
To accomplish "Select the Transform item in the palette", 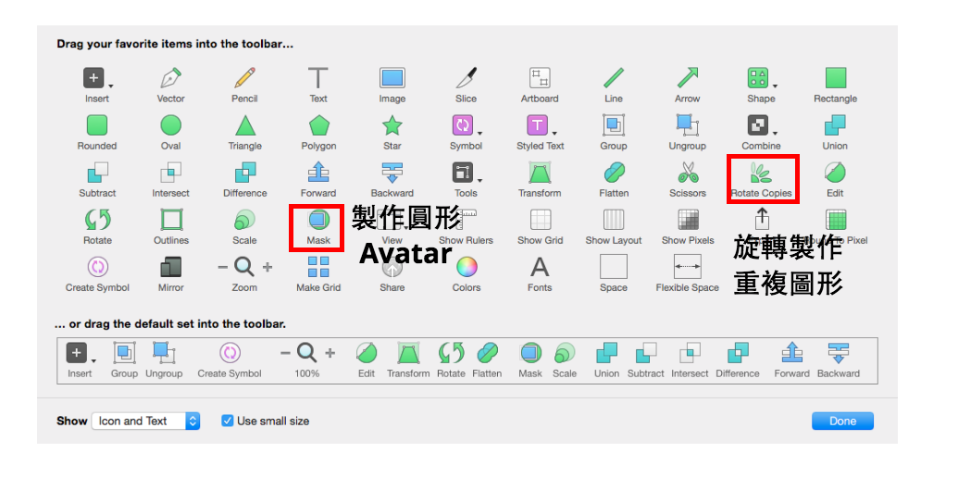I will pos(540,180).
